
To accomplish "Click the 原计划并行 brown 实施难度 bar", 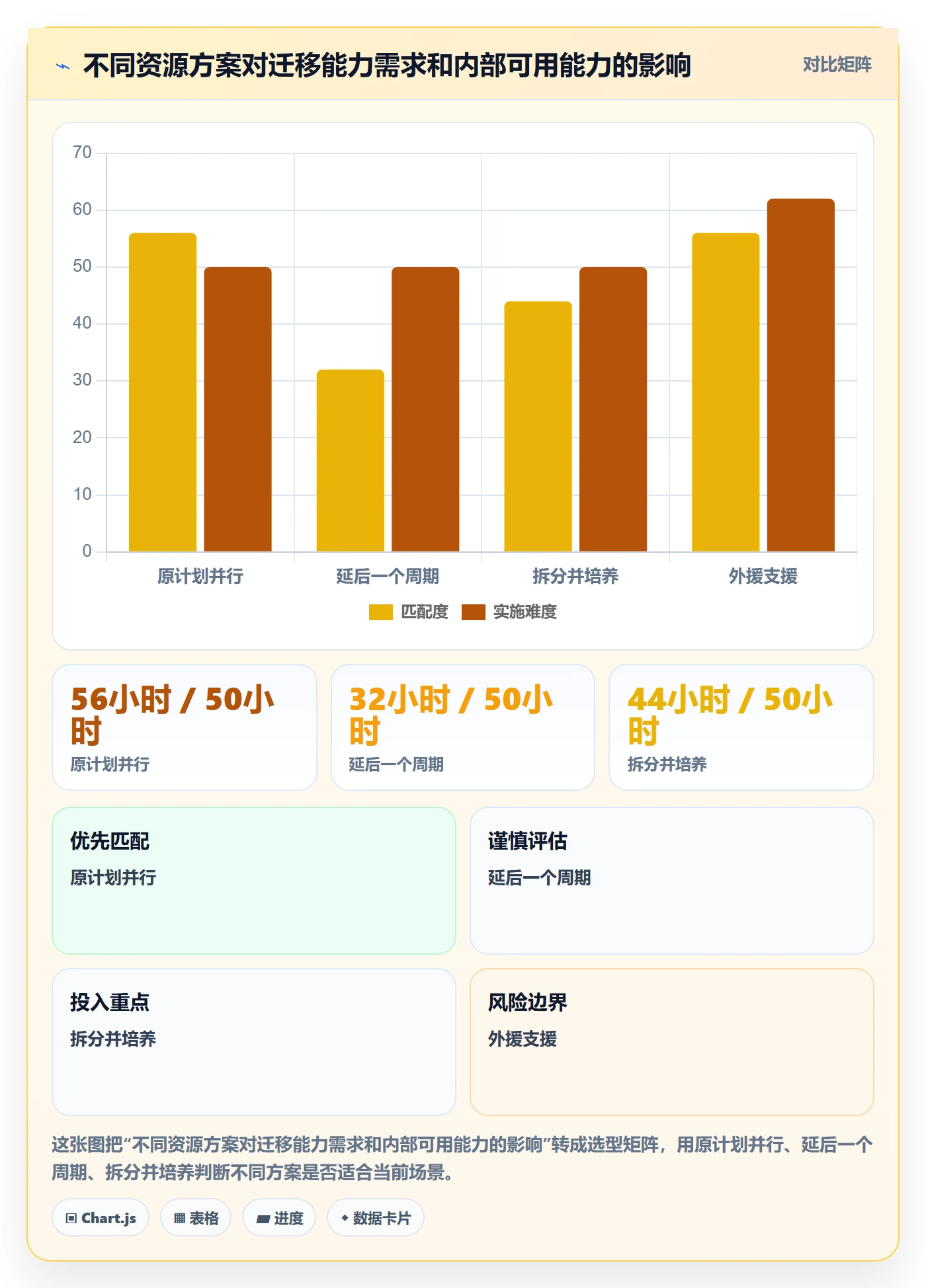I will pos(237,409).
